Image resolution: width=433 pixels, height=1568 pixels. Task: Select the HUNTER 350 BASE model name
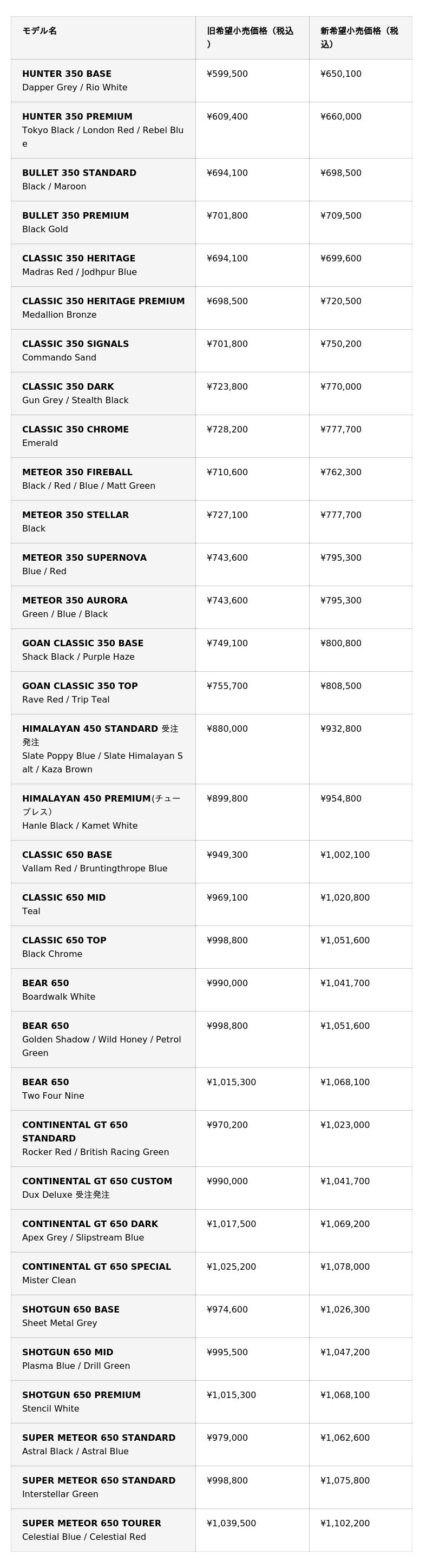click(67, 74)
